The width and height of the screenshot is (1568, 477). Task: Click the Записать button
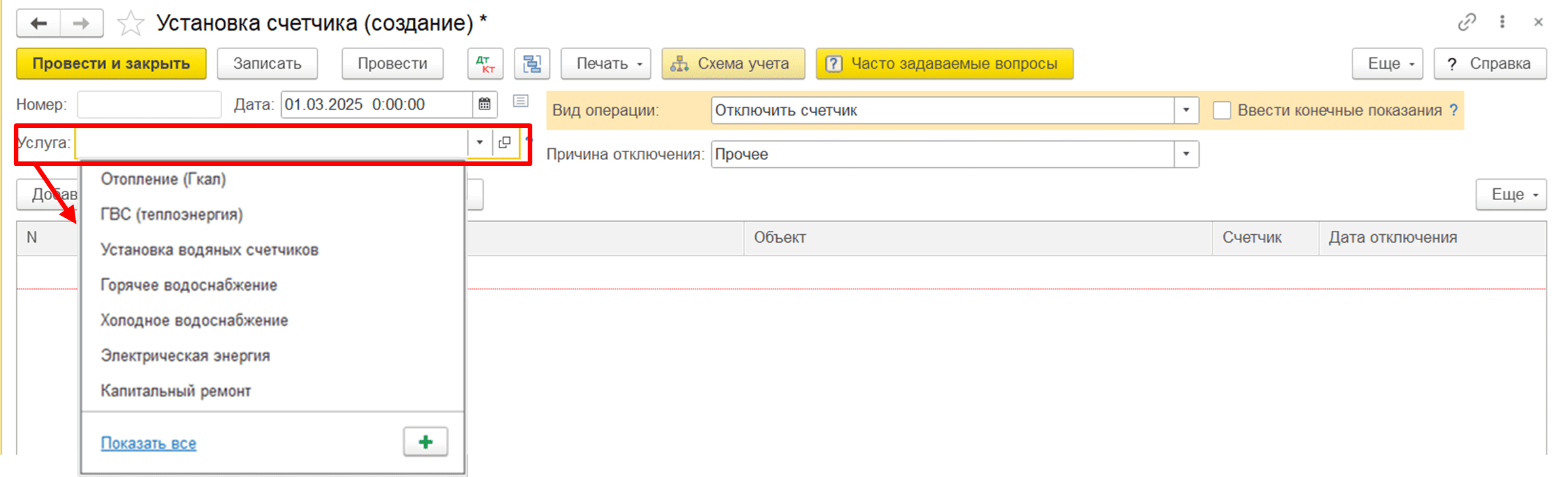[x=267, y=64]
